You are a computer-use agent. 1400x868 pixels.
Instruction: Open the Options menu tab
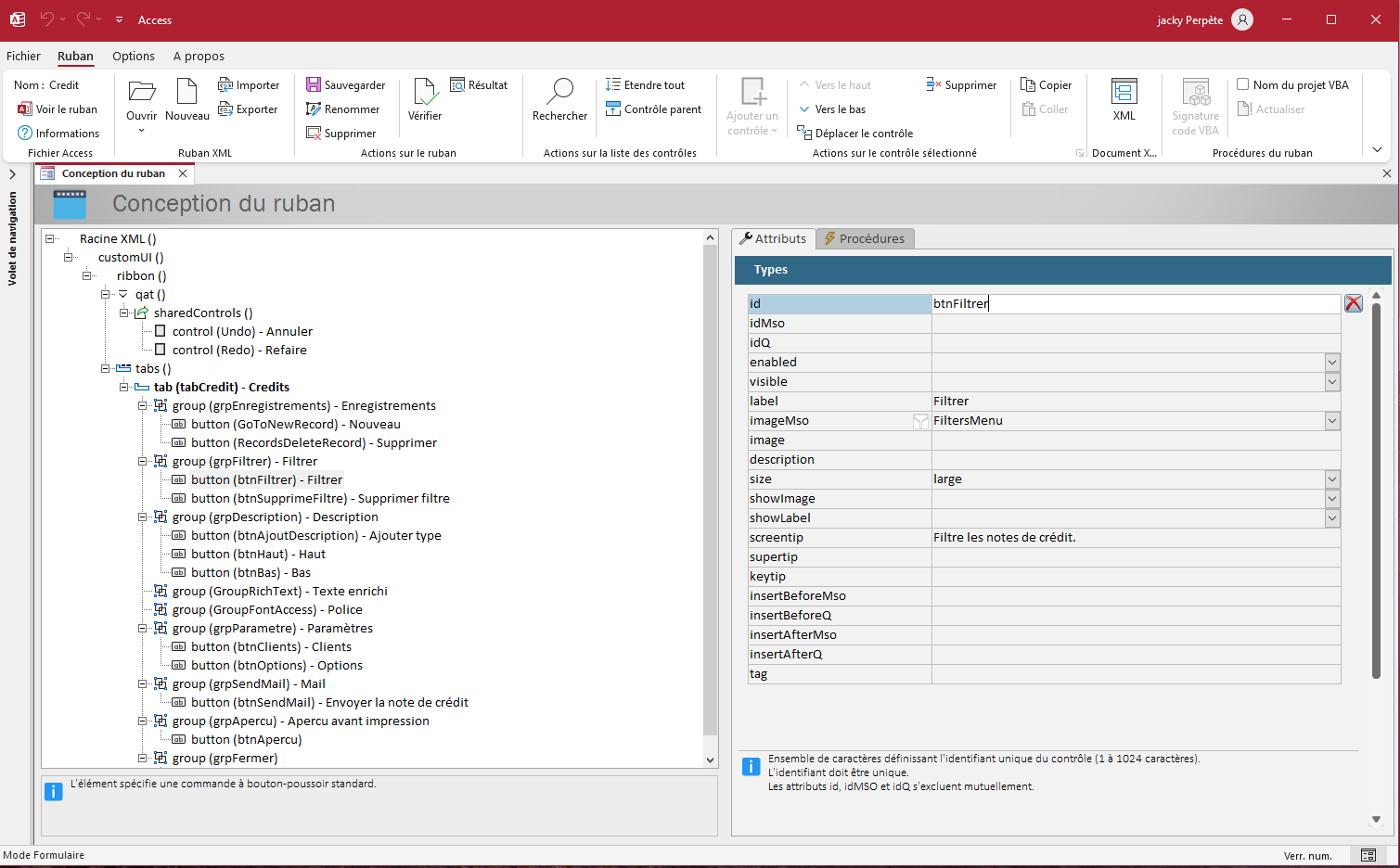(134, 56)
